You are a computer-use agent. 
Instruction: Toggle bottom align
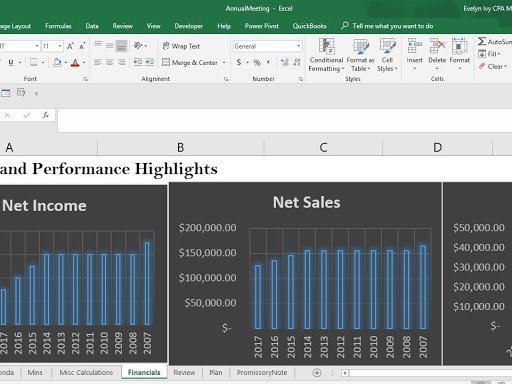(x=122, y=45)
